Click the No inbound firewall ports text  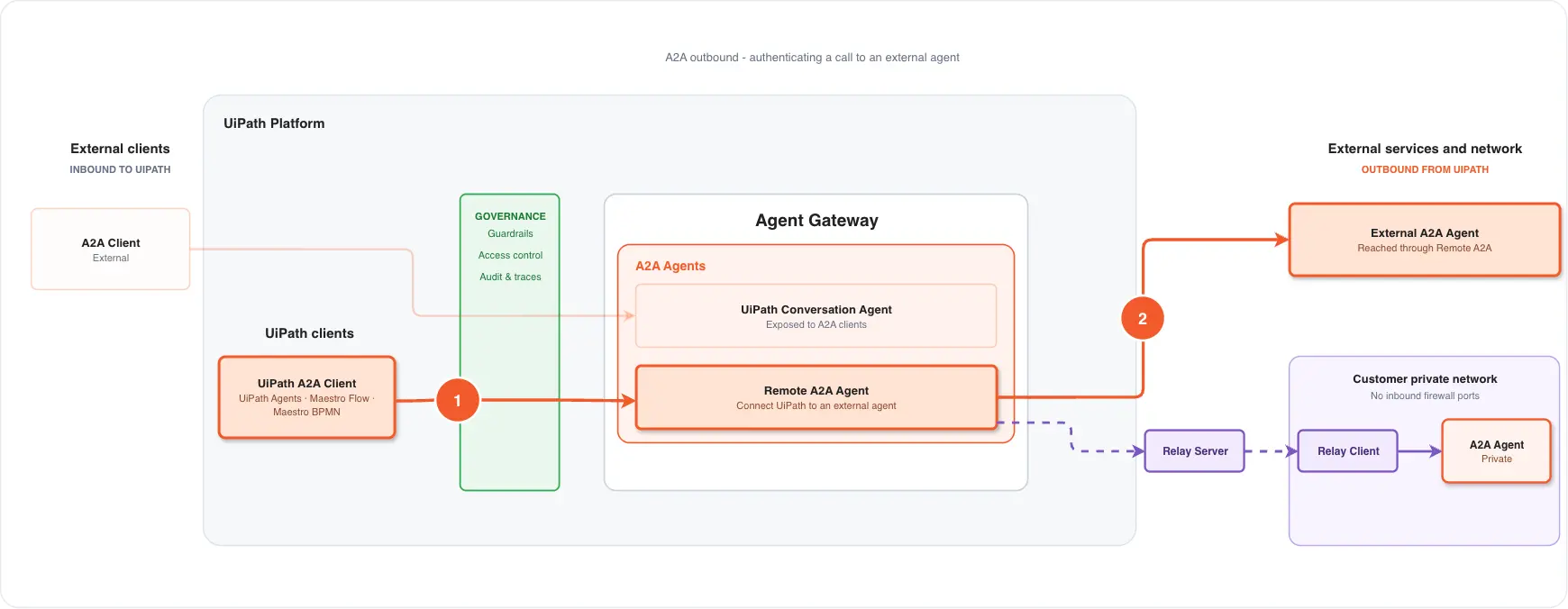click(x=1425, y=395)
